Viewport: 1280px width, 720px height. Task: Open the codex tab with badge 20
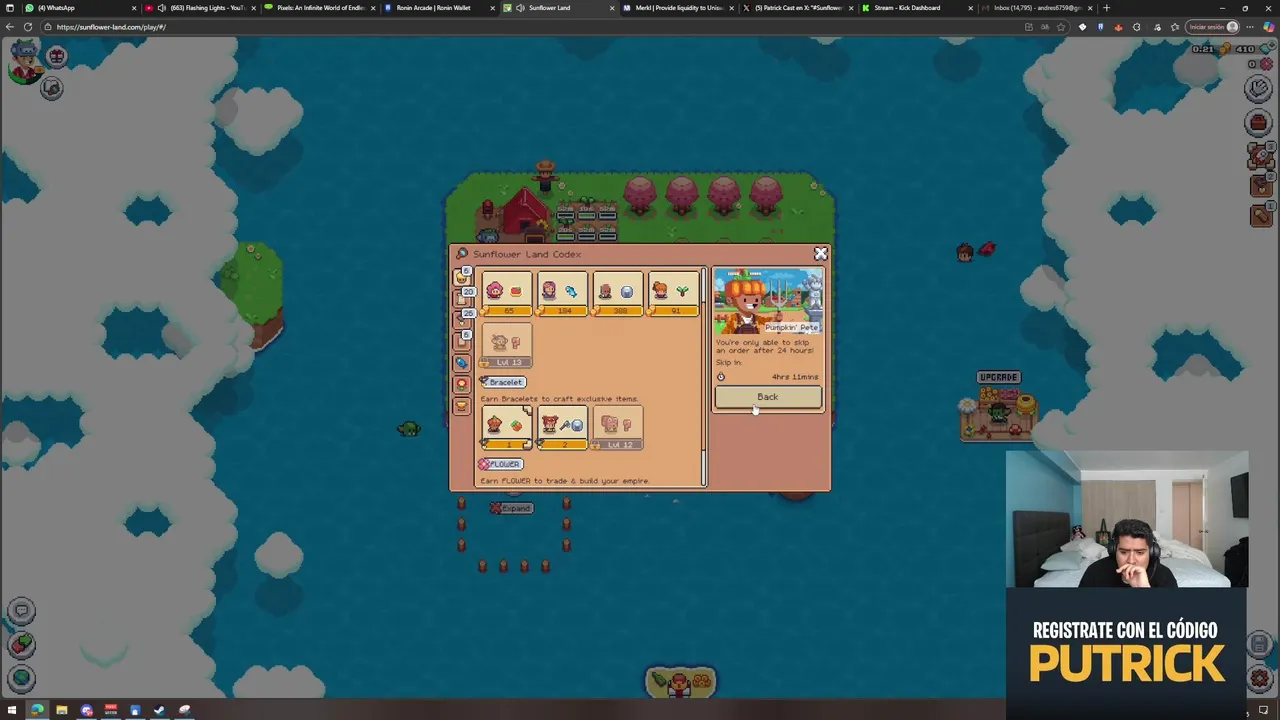pos(462,297)
